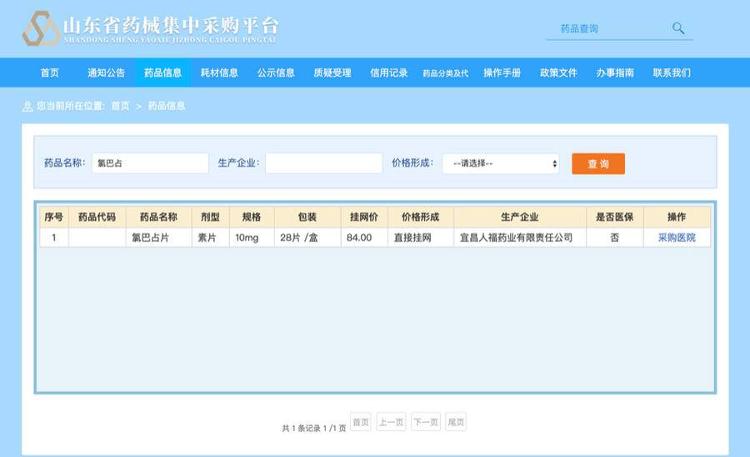Click the 规格 column header

(252, 217)
